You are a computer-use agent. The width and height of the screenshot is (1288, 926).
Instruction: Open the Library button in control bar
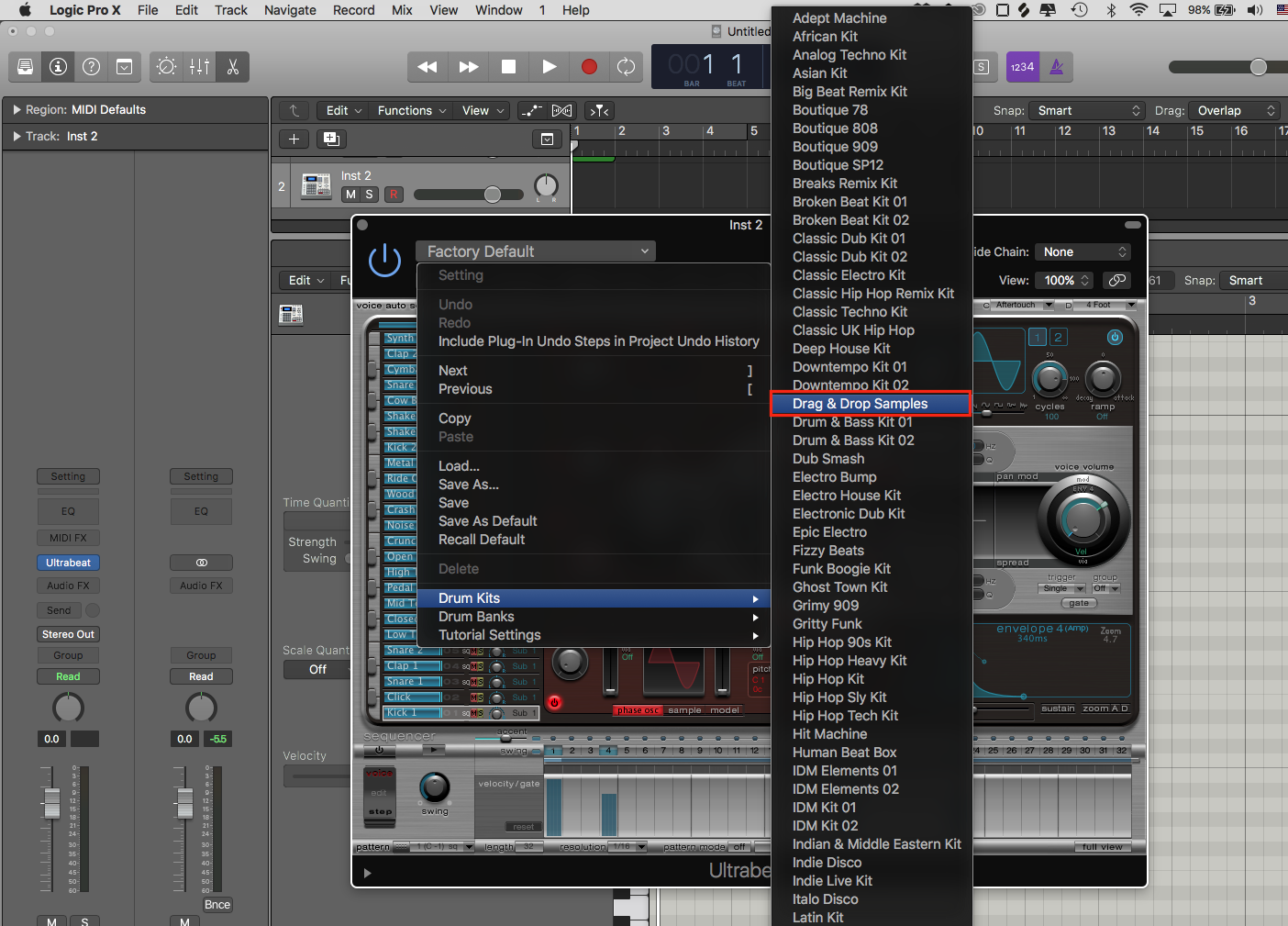(x=26, y=67)
